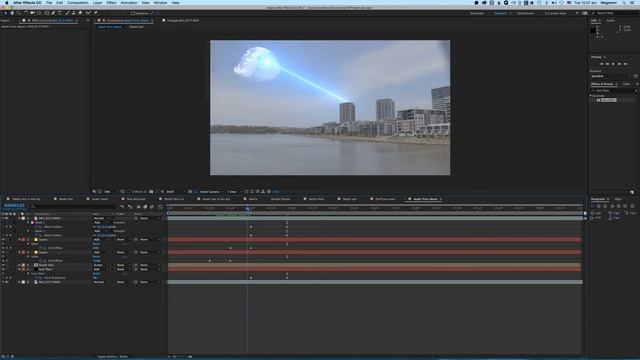
Task: Expand the Death Star layer twirl arrow
Action: click(x=19, y=265)
